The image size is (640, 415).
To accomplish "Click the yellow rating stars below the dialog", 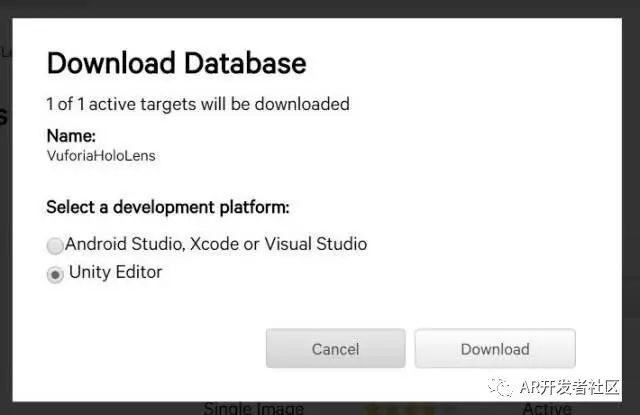I will (x=400, y=408).
